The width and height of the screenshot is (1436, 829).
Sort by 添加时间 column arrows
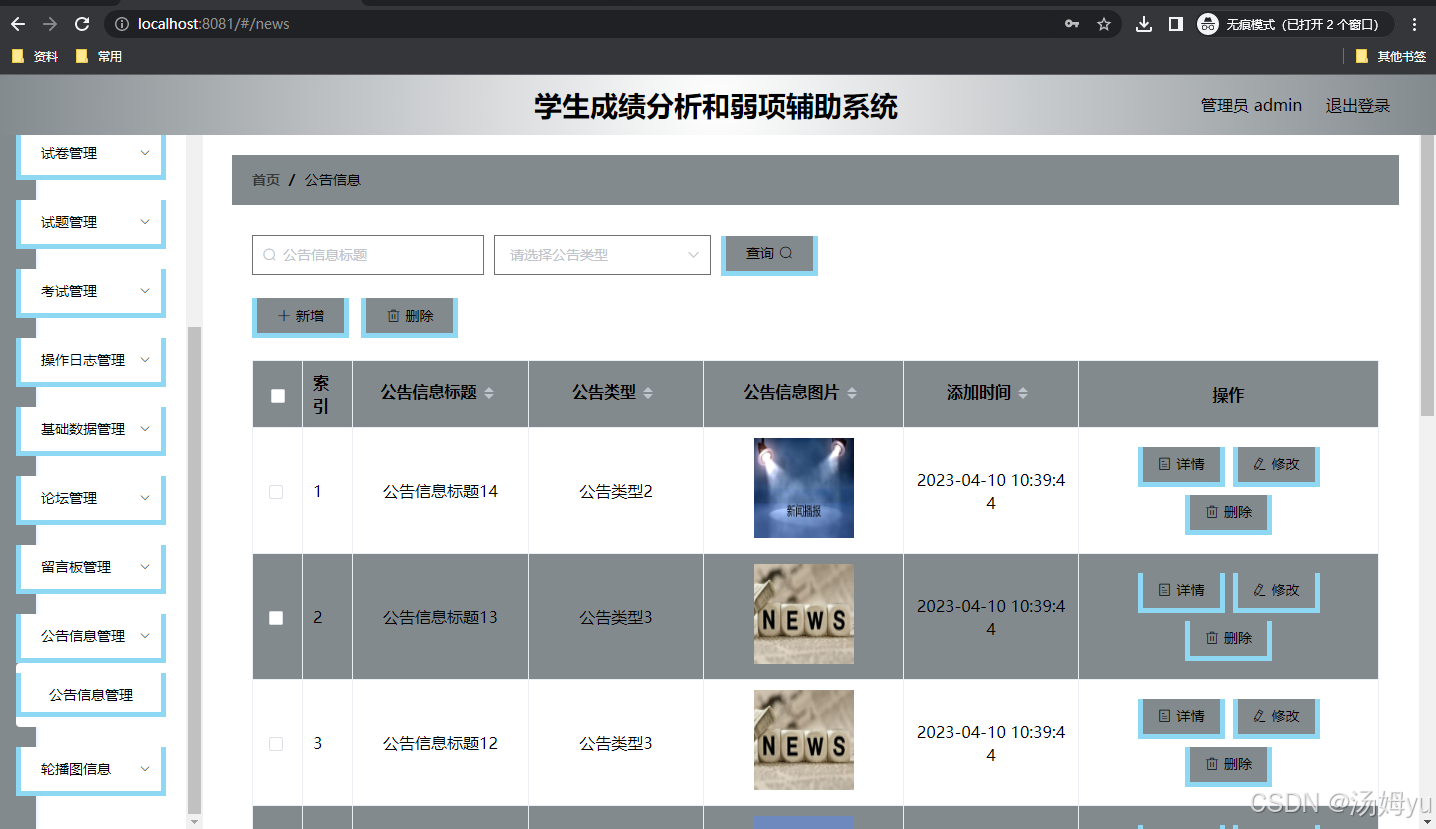(1023, 393)
